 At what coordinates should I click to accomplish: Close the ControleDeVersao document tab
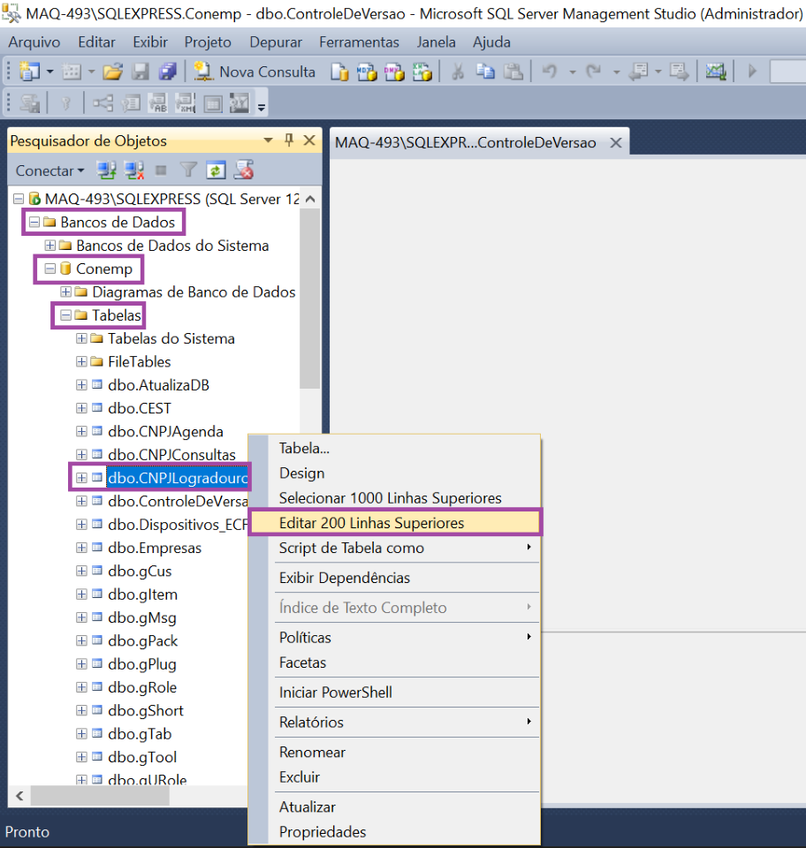click(x=616, y=143)
